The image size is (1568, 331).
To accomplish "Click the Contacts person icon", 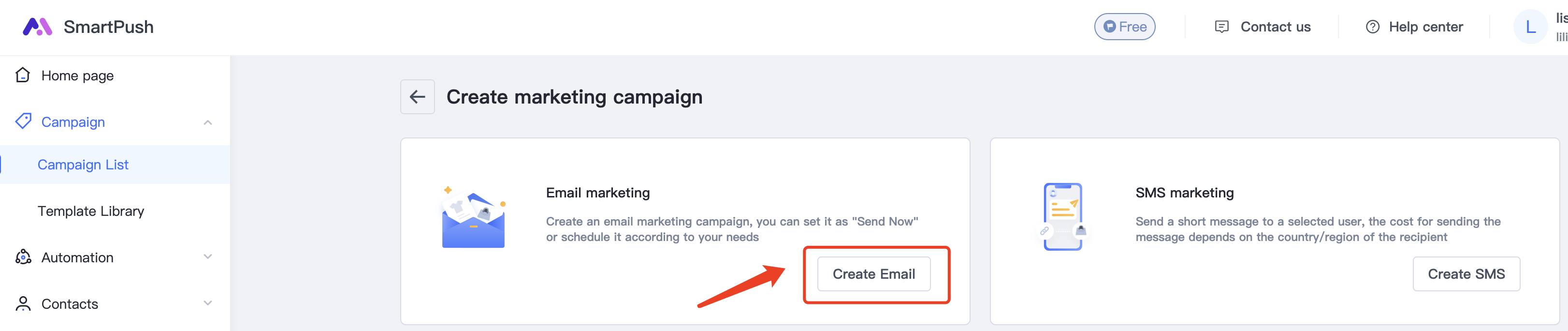I will point(23,303).
